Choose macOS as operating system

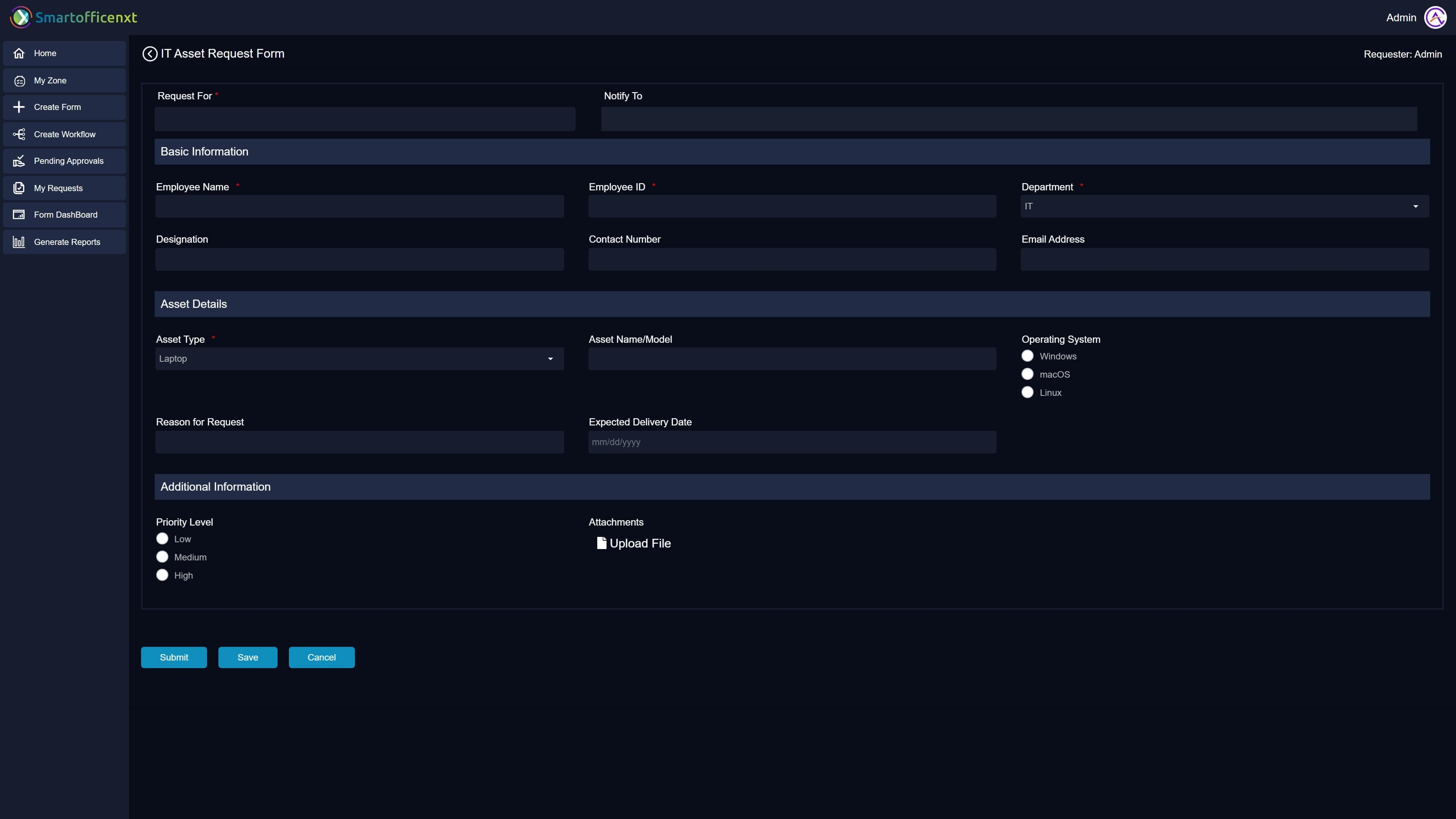click(1027, 373)
